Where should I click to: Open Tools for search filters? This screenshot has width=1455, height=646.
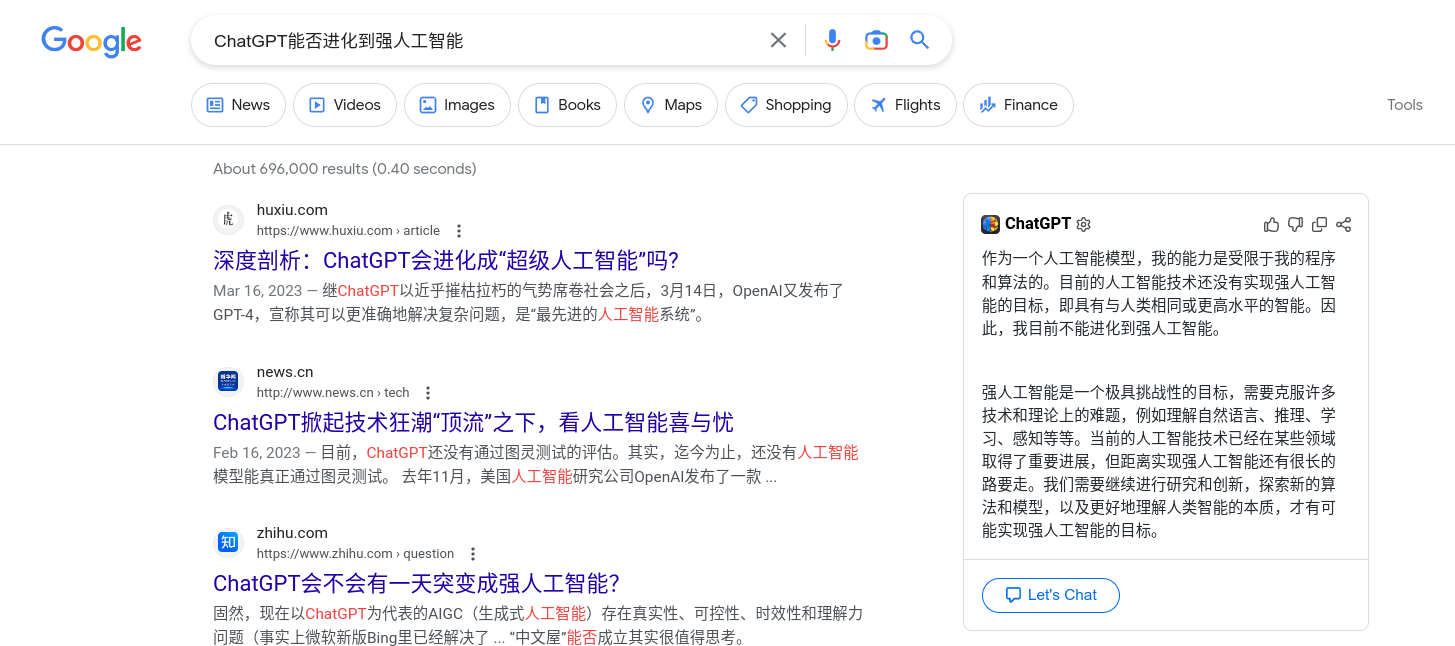(x=1404, y=105)
